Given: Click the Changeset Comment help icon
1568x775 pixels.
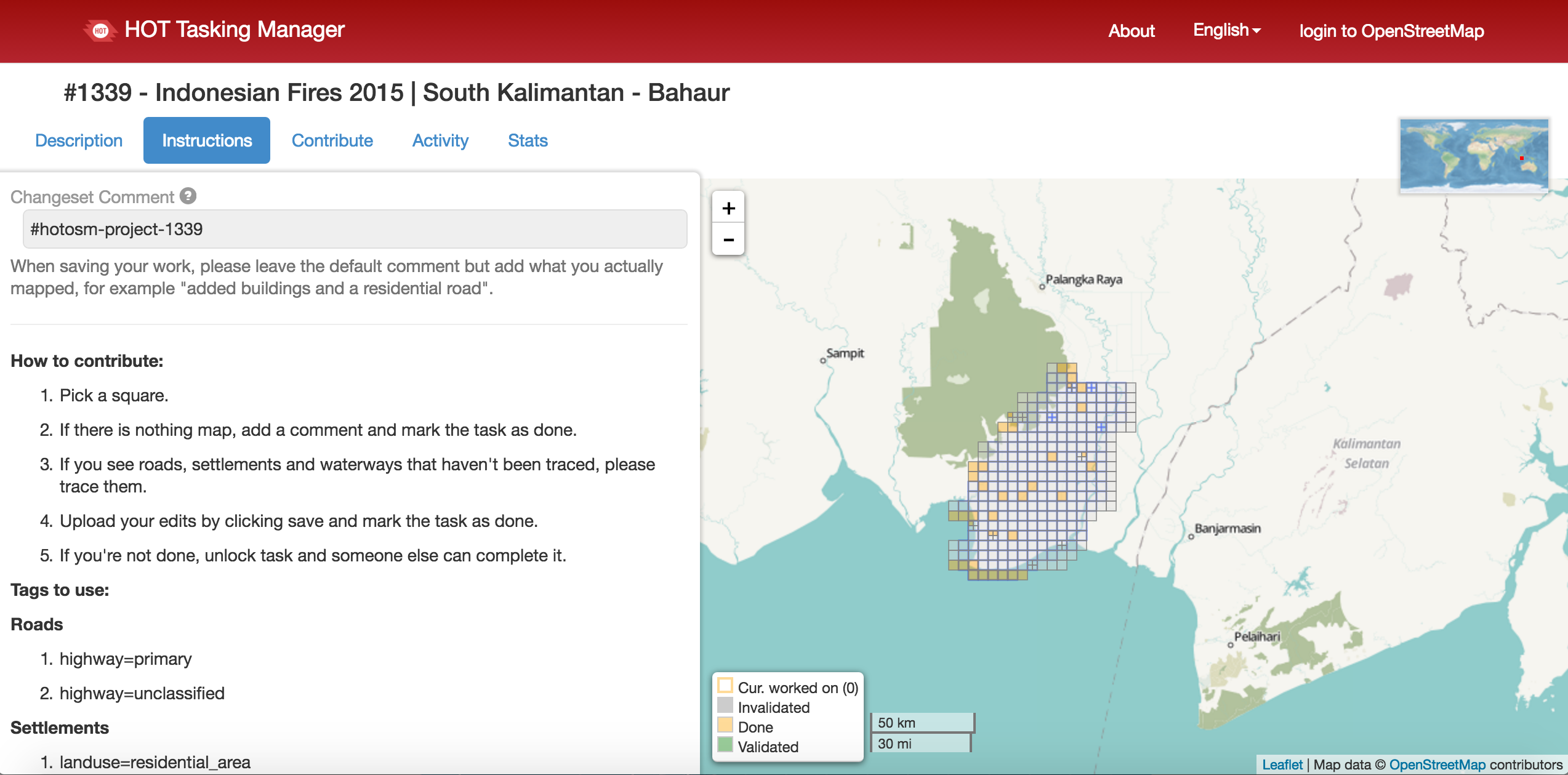Looking at the screenshot, I should click(x=188, y=196).
